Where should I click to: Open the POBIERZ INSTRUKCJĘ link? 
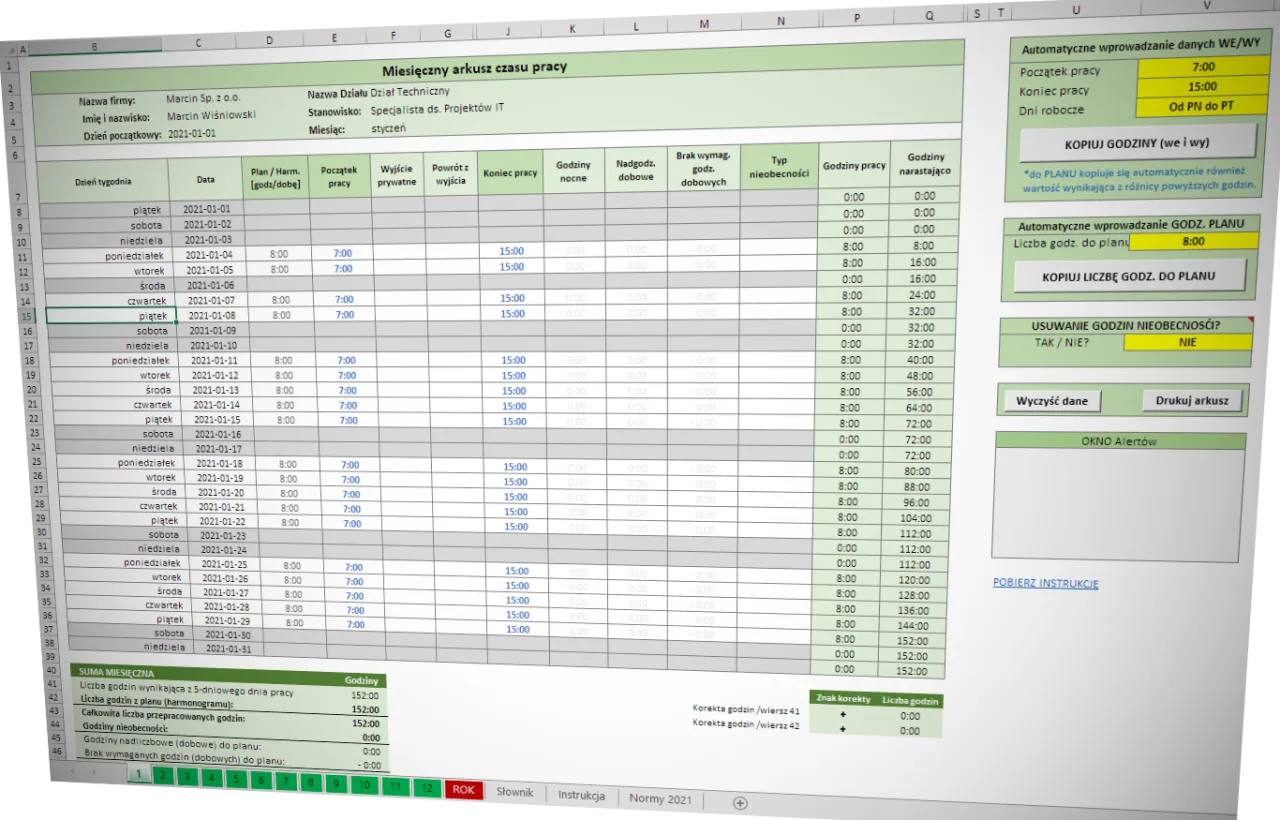(1045, 583)
